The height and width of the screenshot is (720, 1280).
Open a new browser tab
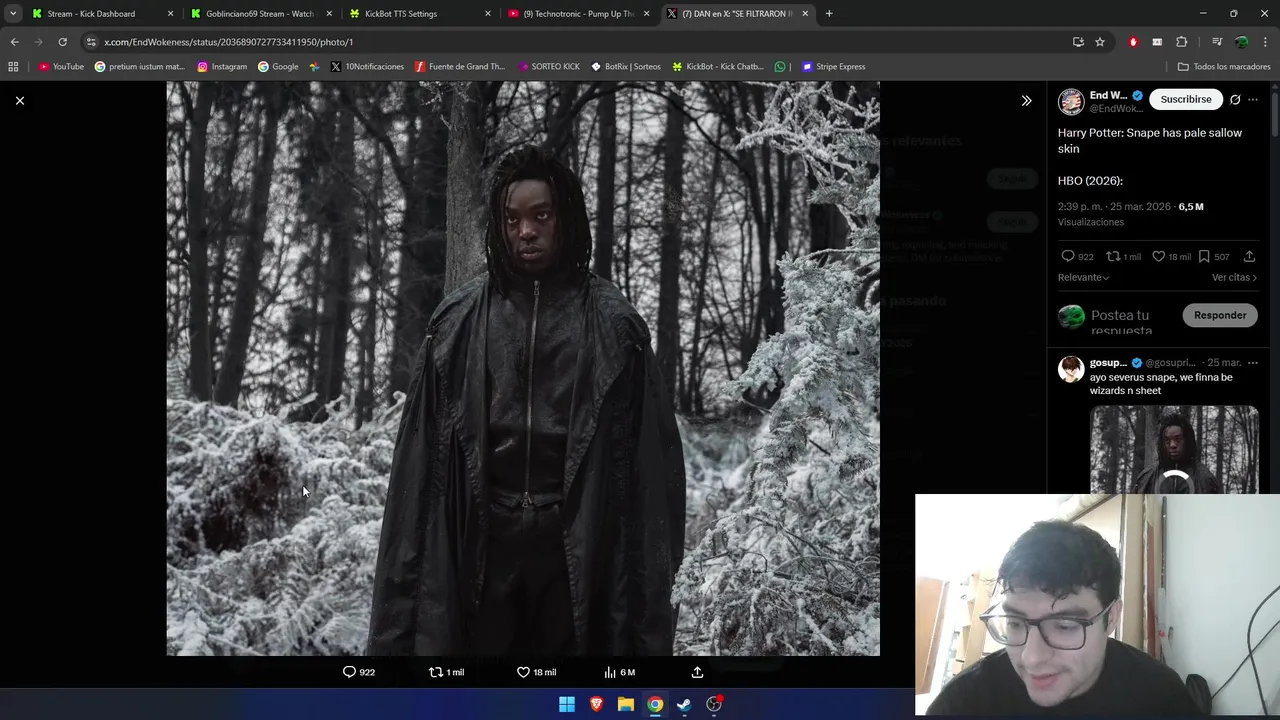pos(829,13)
